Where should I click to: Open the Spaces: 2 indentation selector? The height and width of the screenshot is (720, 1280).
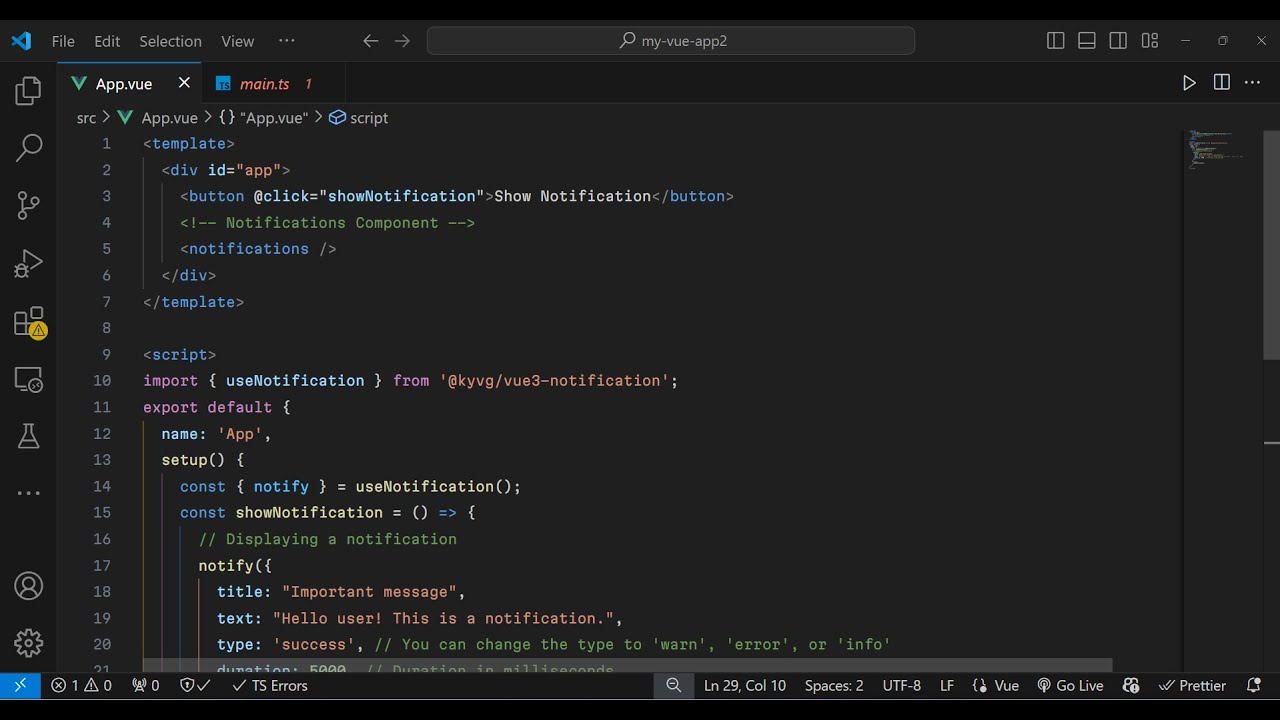click(834, 686)
